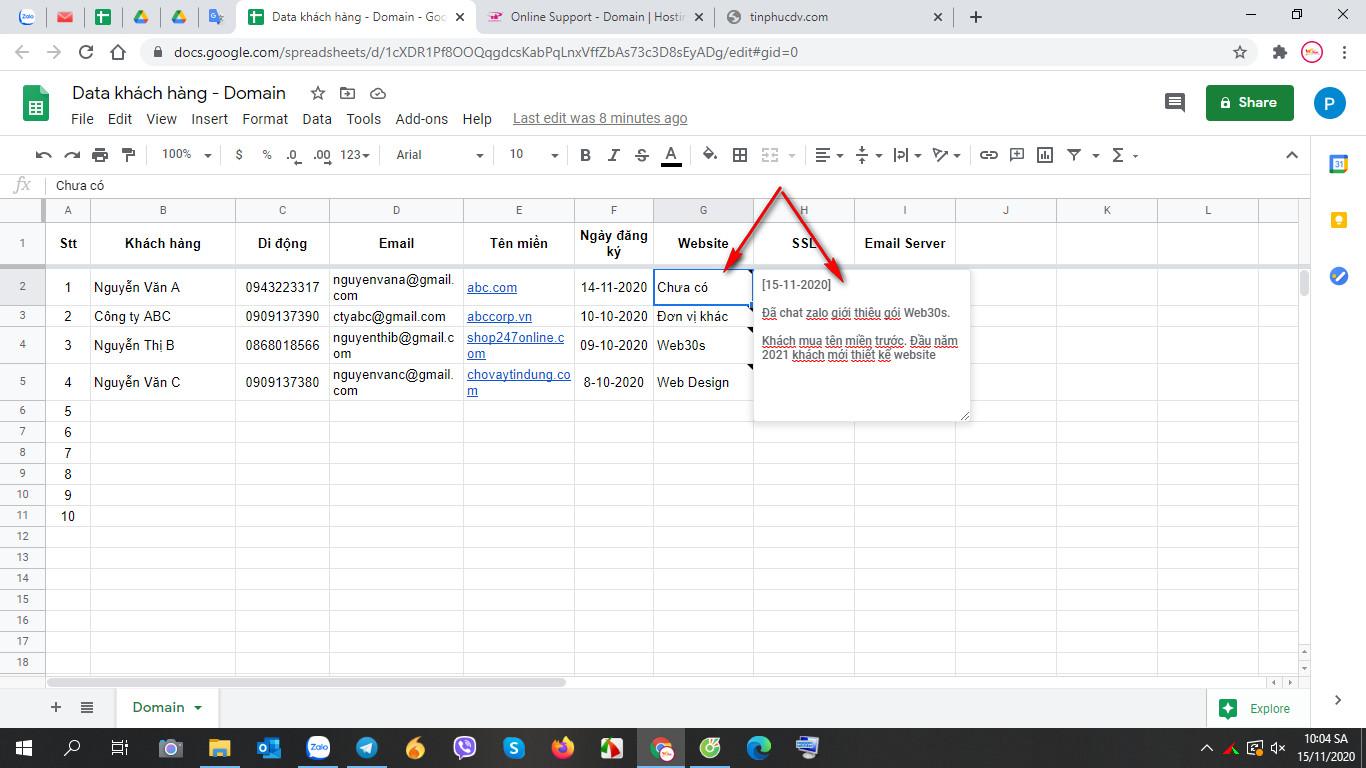The width and height of the screenshot is (1366, 768).
Task: Open the zoom 100% dropdown
Action: 186,155
